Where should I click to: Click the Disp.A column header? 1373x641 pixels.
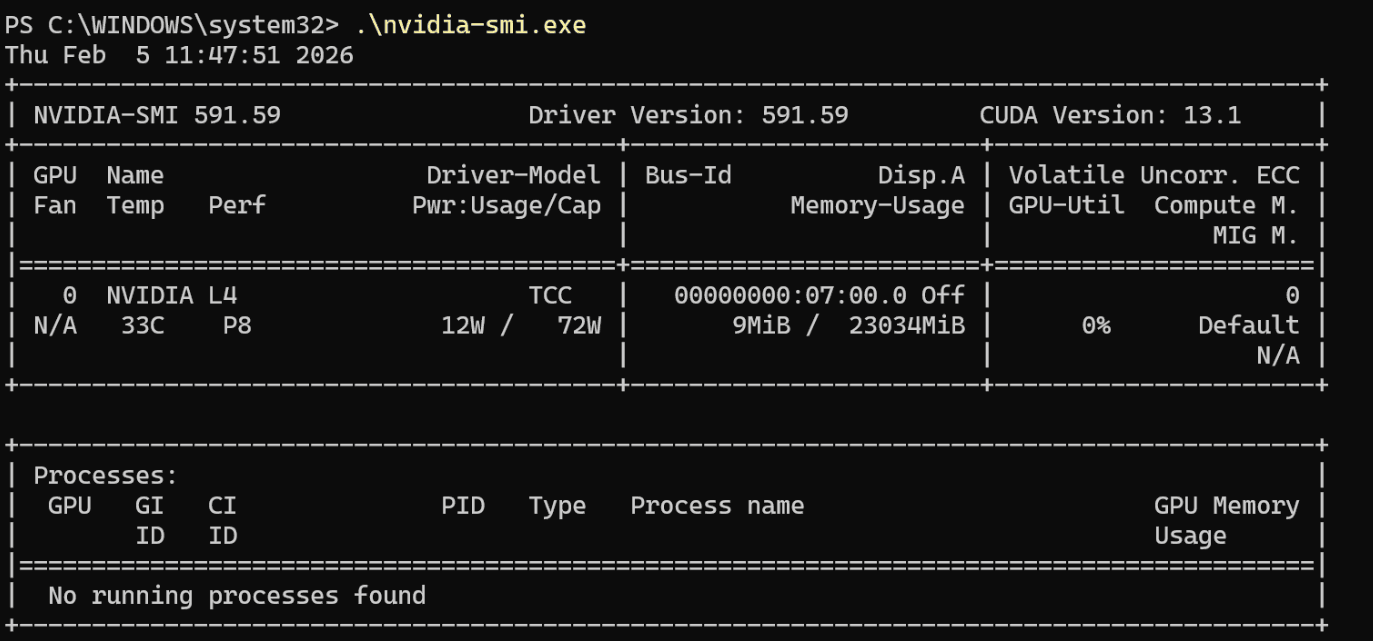click(x=921, y=175)
